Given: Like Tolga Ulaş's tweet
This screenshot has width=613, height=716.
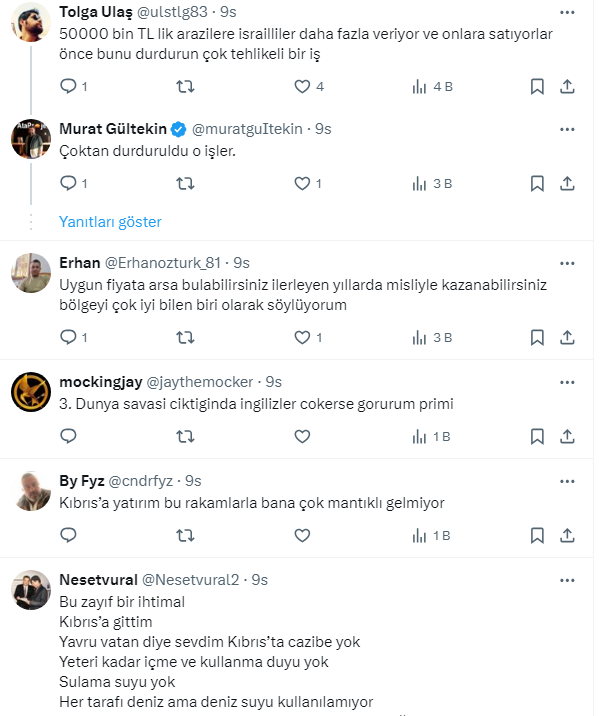Looking at the screenshot, I should [302, 87].
